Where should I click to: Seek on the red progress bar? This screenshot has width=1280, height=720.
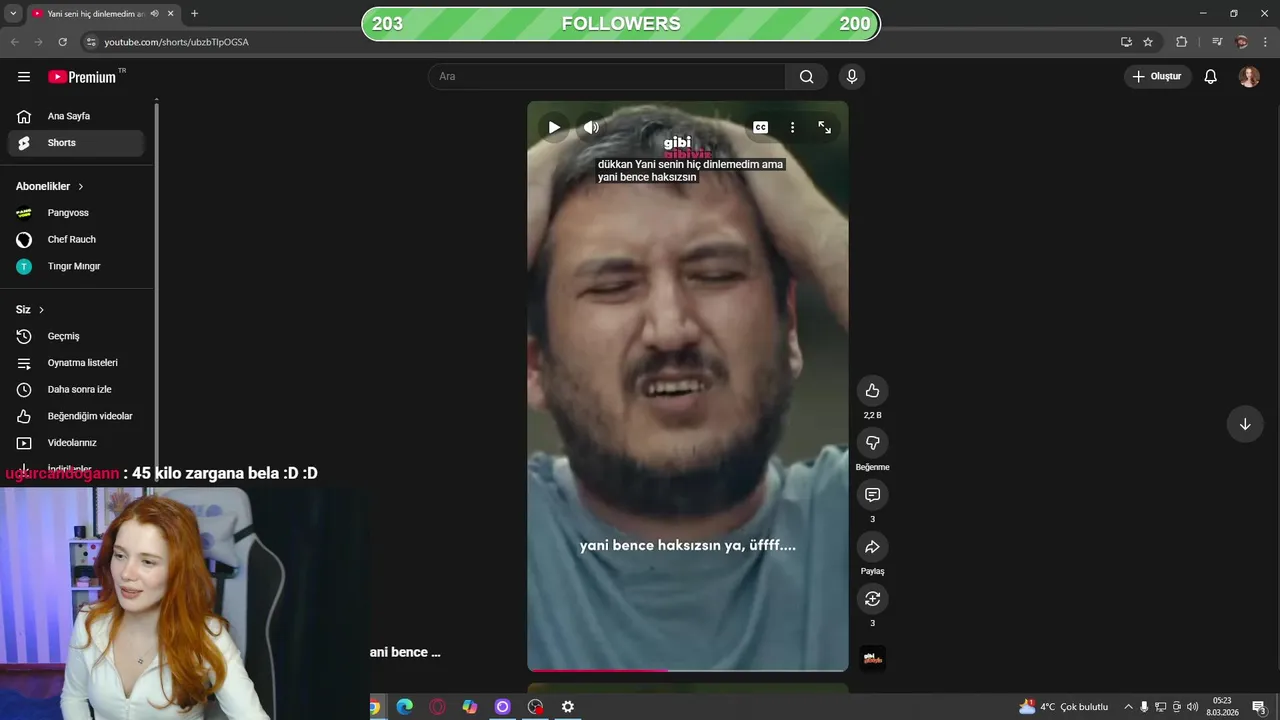pyautogui.click(x=688, y=669)
